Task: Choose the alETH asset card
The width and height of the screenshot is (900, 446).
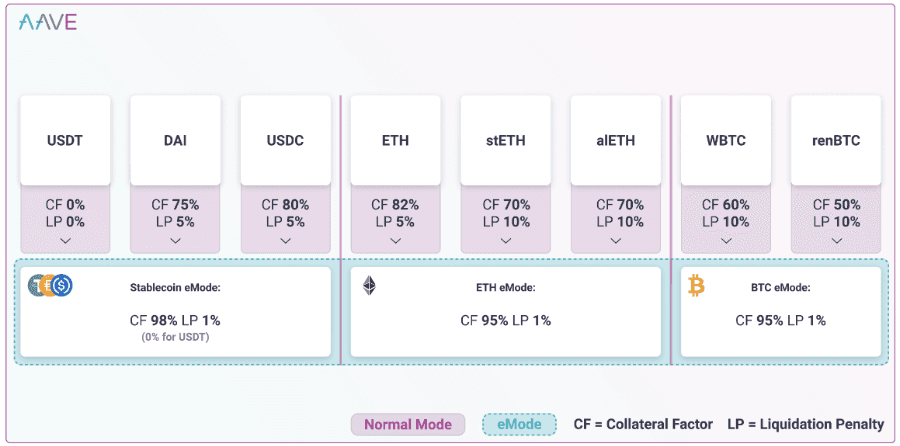Action: pyautogui.click(x=615, y=140)
